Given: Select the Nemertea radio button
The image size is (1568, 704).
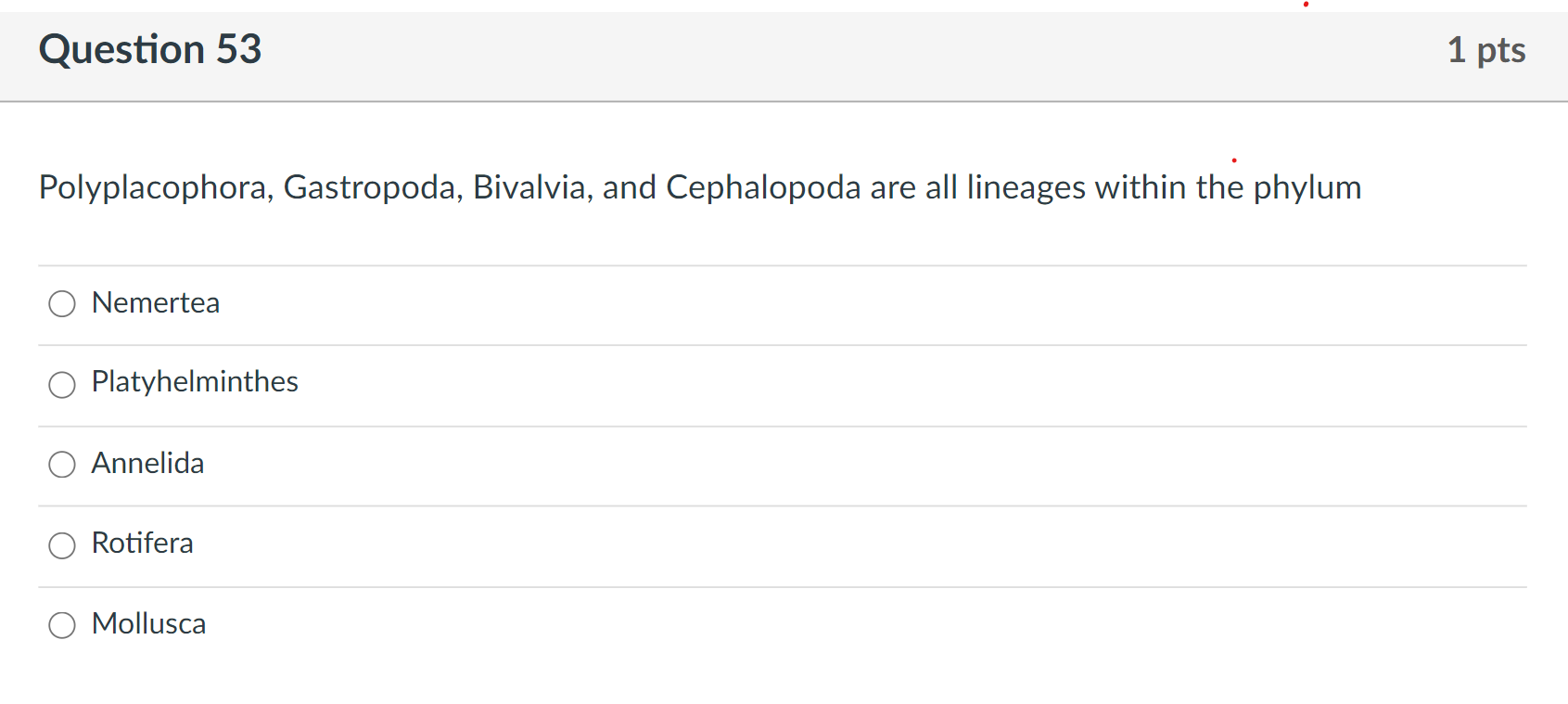Looking at the screenshot, I should [61, 303].
